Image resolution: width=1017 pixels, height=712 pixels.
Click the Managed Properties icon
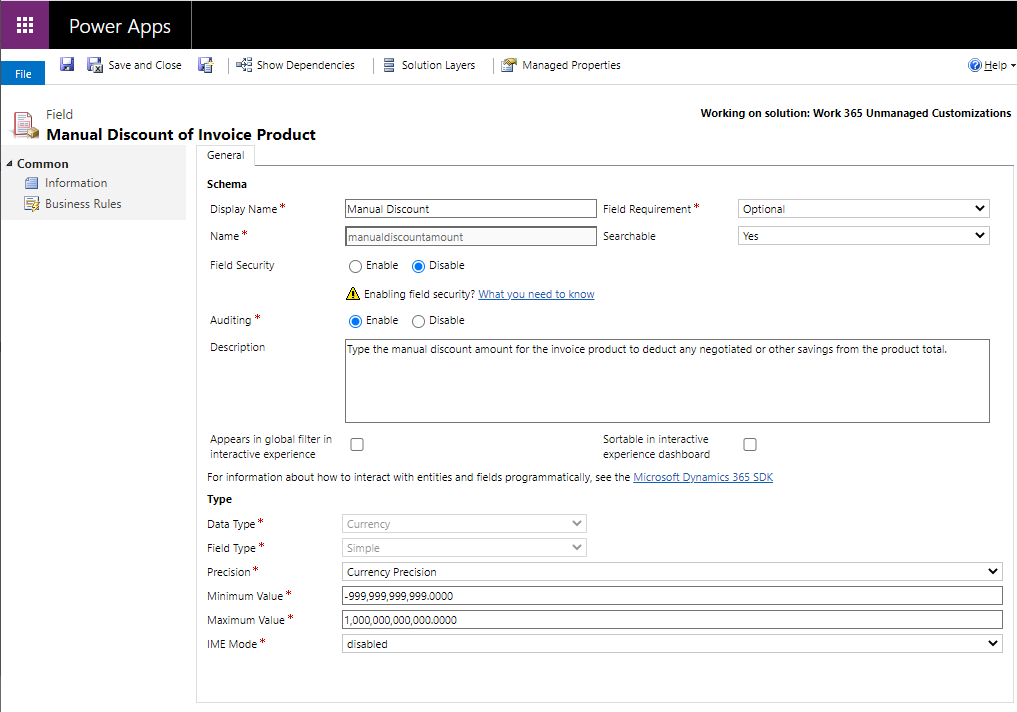(509, 65)
